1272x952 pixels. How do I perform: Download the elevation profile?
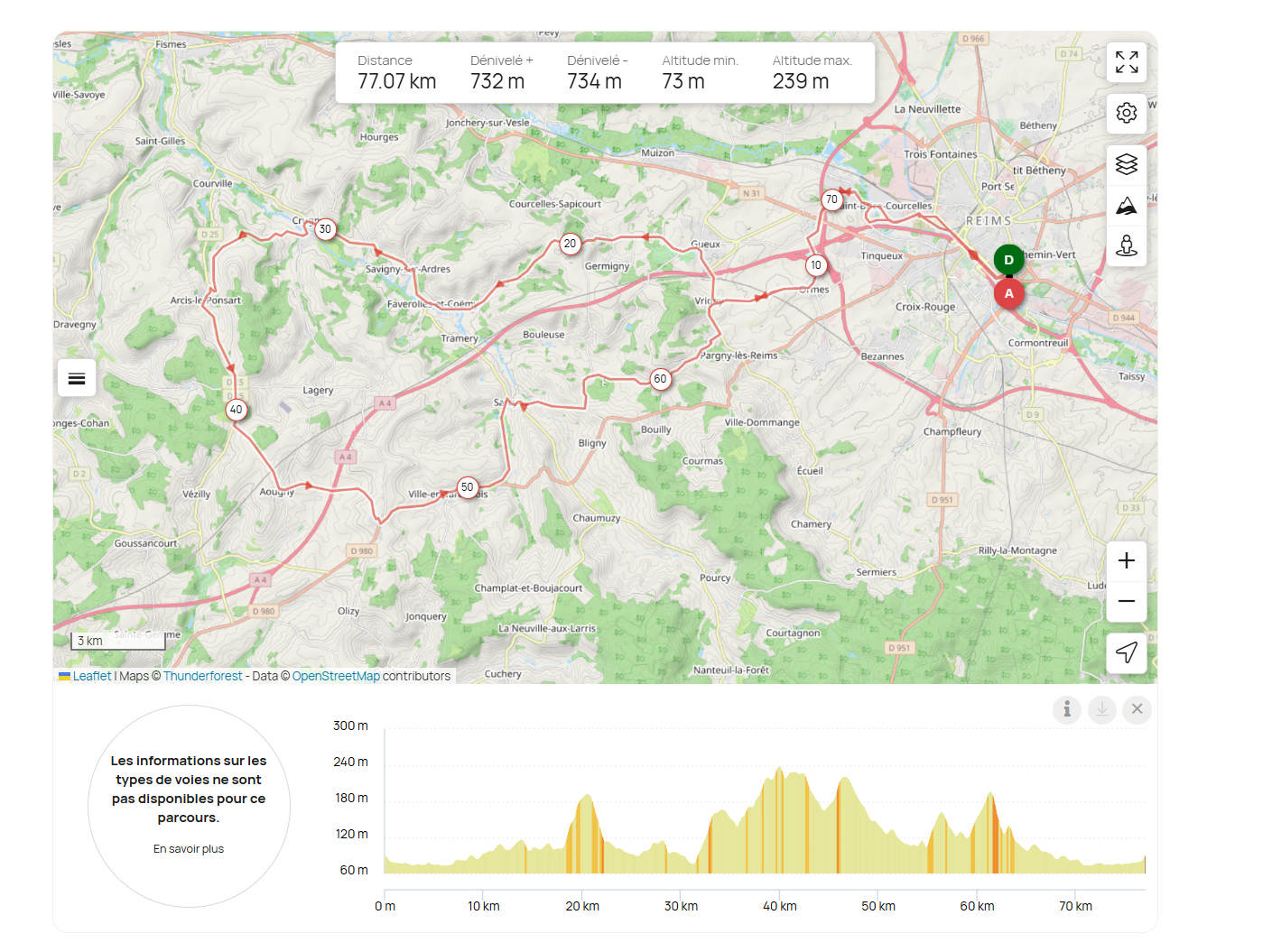point(1101,710)
